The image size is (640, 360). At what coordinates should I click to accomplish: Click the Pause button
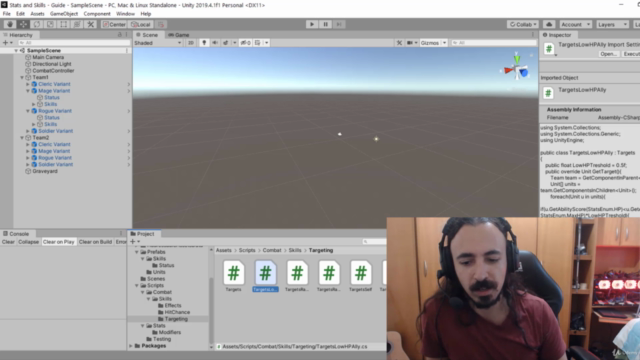click(x=325, y=24)
